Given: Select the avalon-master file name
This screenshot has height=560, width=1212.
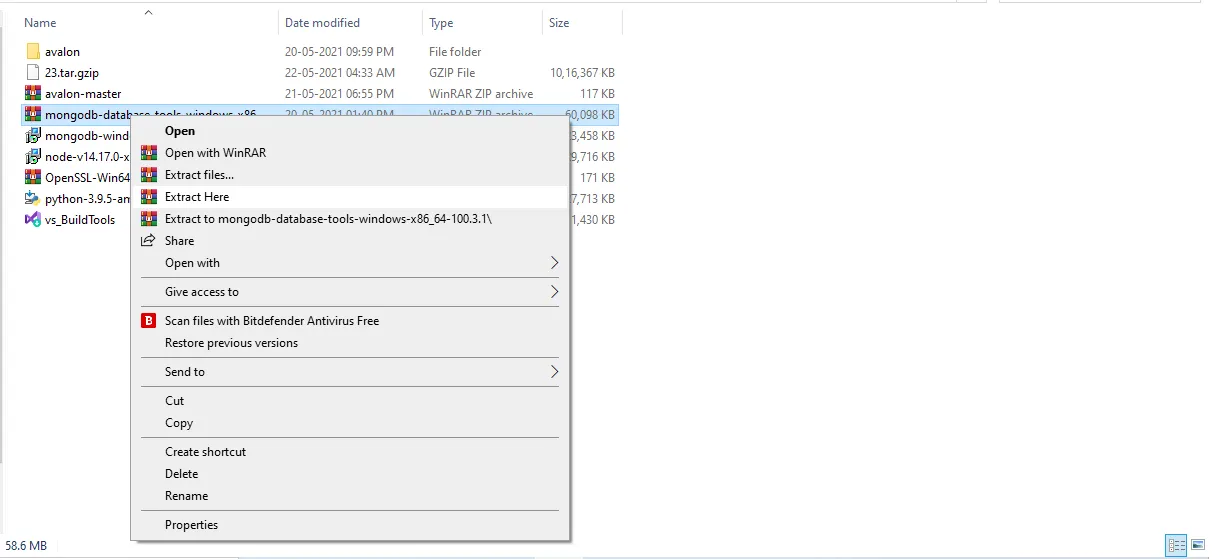Looking at the screenshot, I should click(83, 94).
